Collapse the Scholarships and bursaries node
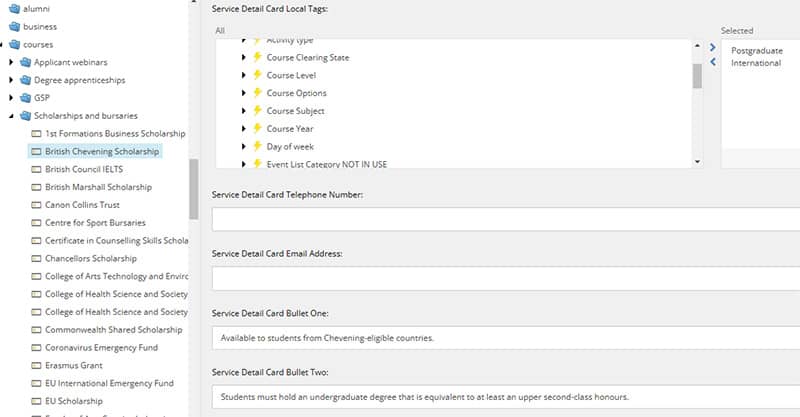 (11, 116)
